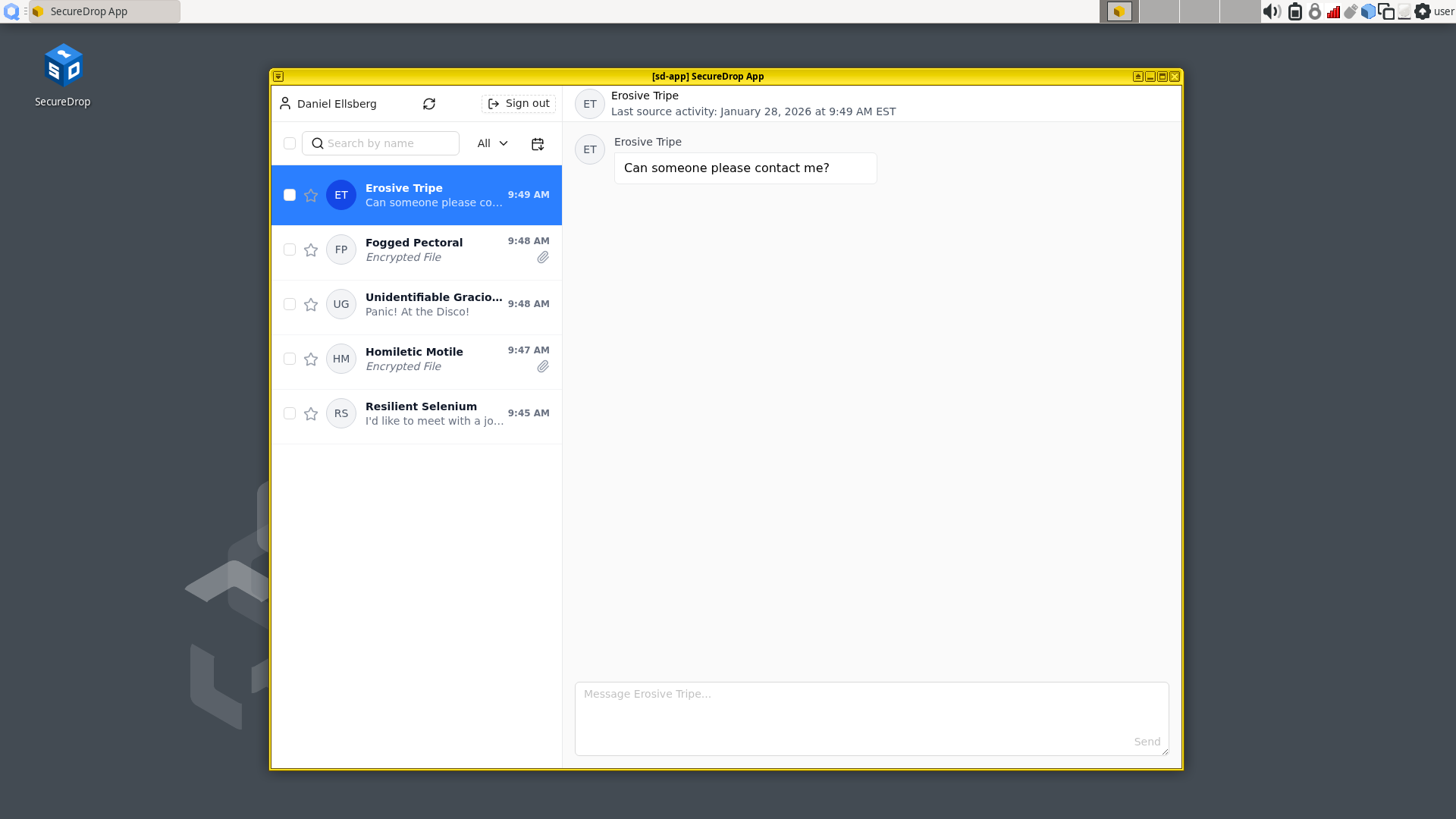Toggle the select-all sources checkbox
Screen dimensions: 1456x819
click(x=290, y=143)
